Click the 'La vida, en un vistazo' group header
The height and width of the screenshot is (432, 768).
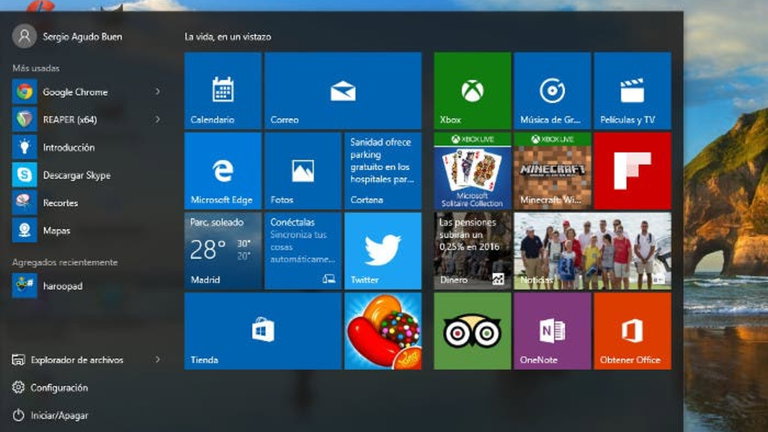tap(228, 37)
